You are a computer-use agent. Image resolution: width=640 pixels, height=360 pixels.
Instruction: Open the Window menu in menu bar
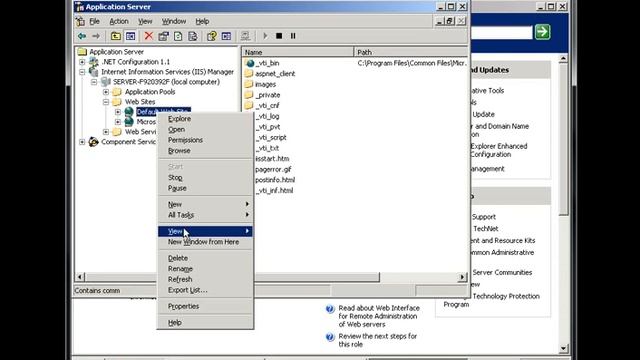click(x=174, y=21)
